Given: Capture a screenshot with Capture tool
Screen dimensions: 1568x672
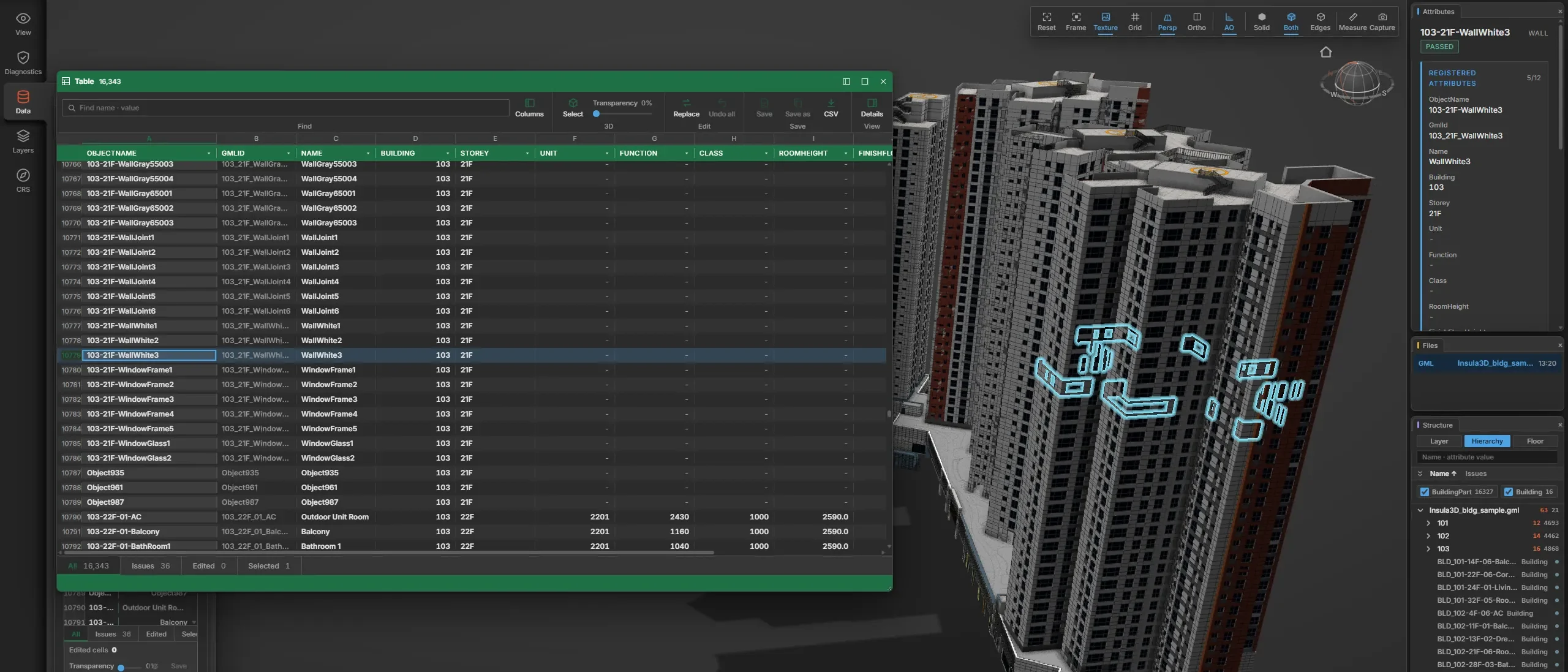Looking at the screenshot, I should click(x=1382, y=21).
